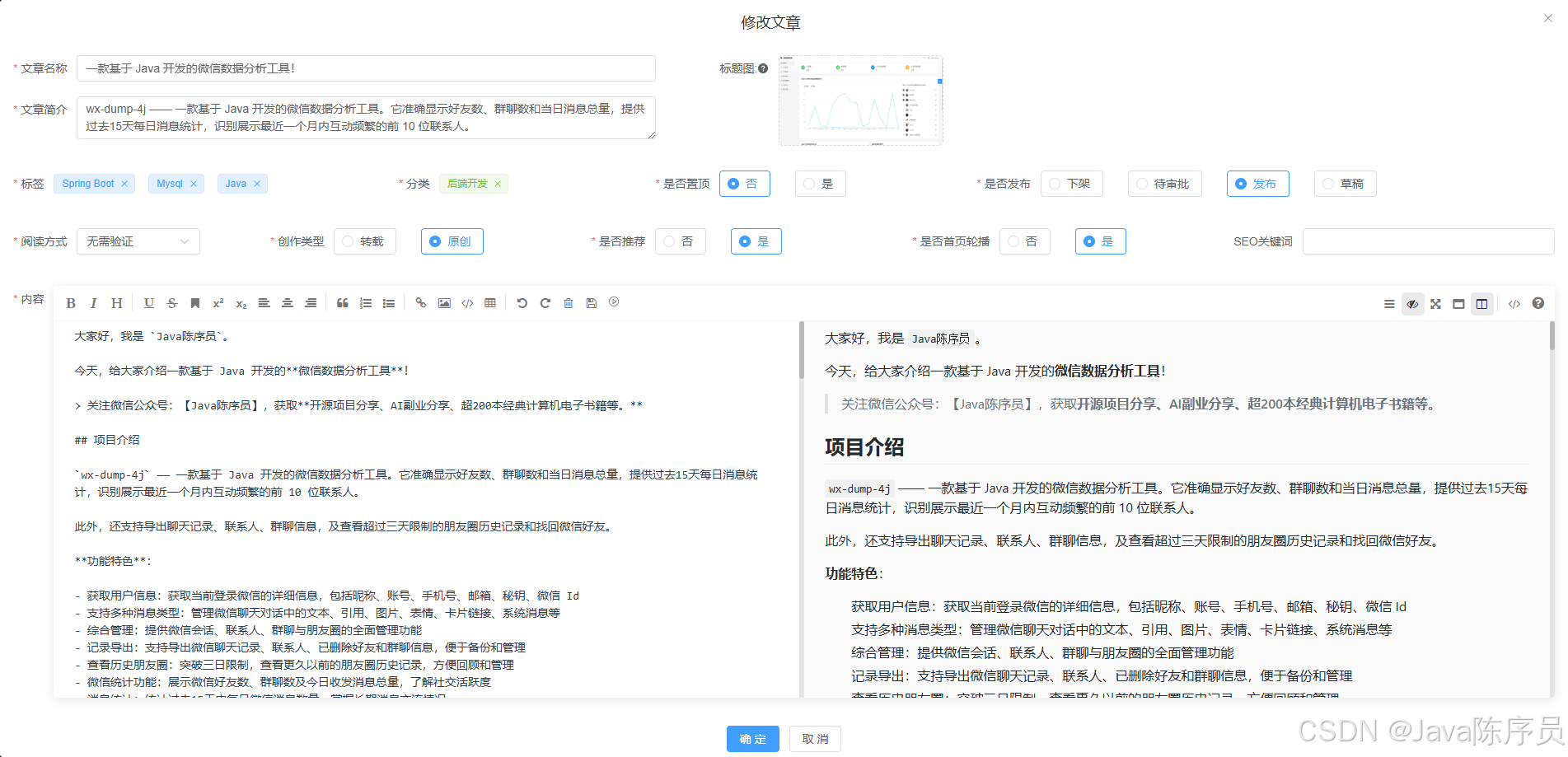Select '是' for 是否推荐
This screenshot has height=757, width=1568.
tap(756, 241)
